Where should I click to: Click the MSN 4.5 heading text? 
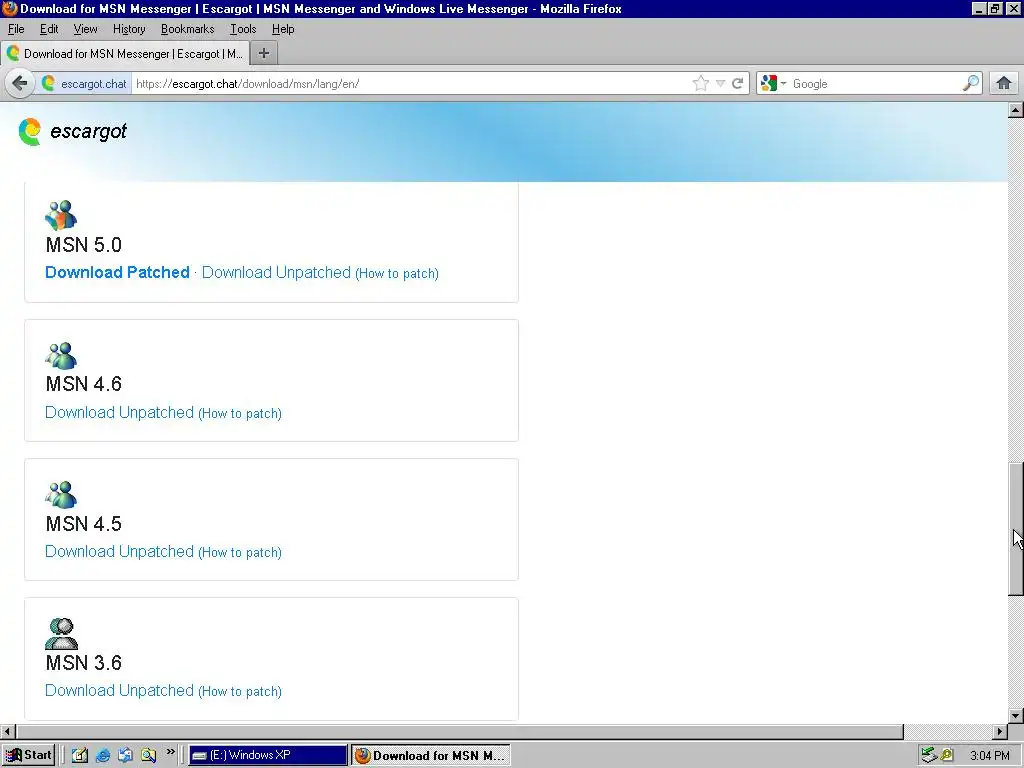point(84,524)
